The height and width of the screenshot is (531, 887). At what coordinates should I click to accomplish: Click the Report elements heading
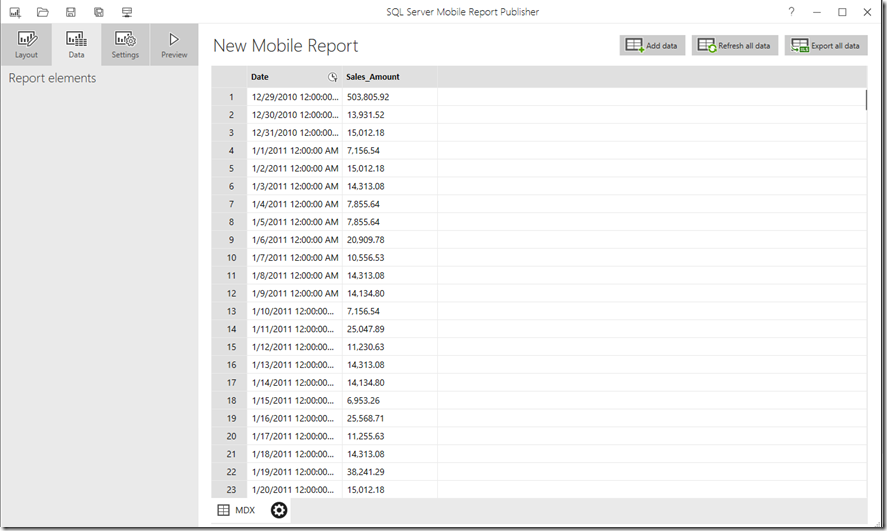[52, 78]
